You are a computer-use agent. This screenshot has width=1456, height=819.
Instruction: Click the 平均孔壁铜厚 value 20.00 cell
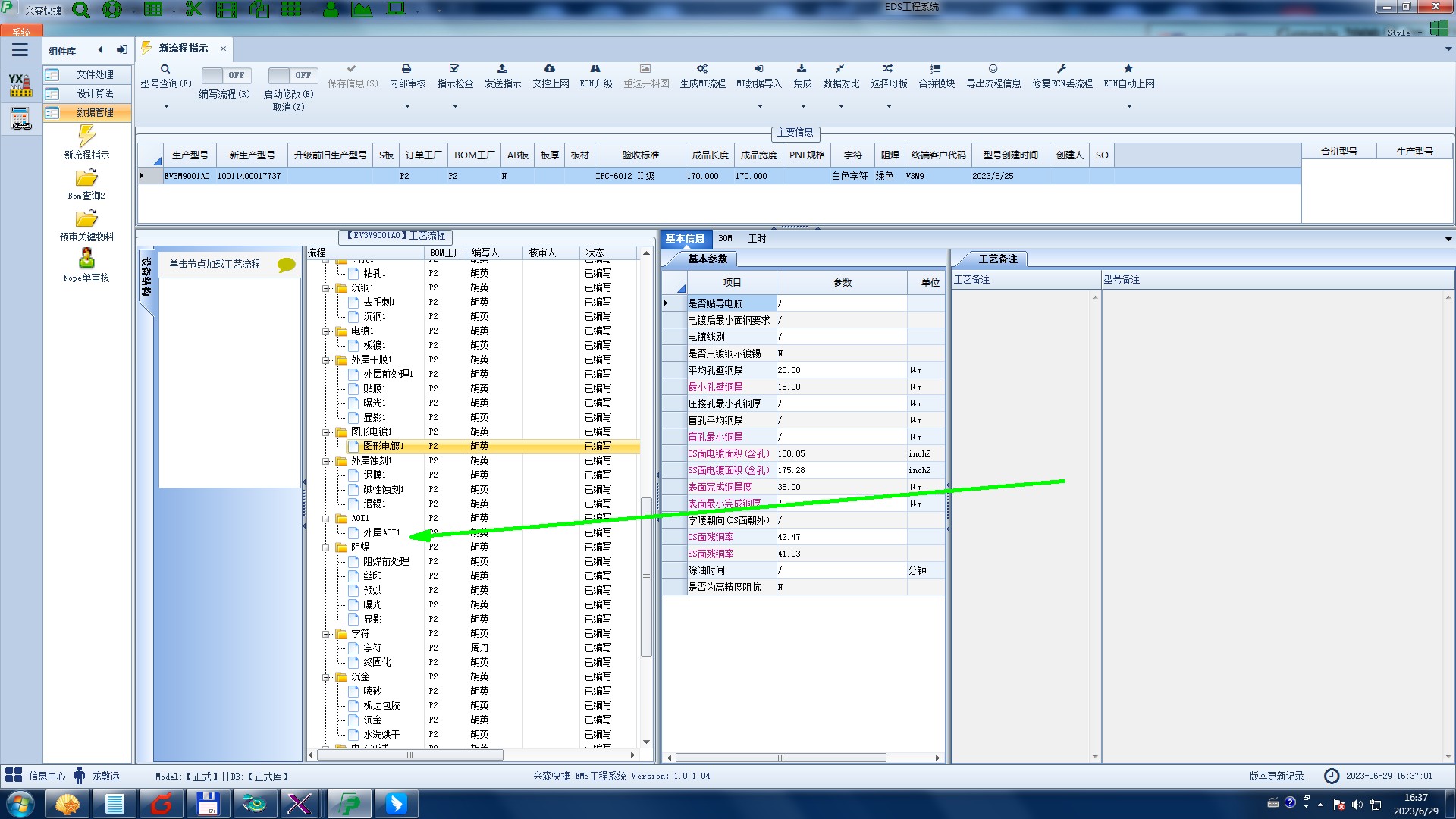click(842, 370)
